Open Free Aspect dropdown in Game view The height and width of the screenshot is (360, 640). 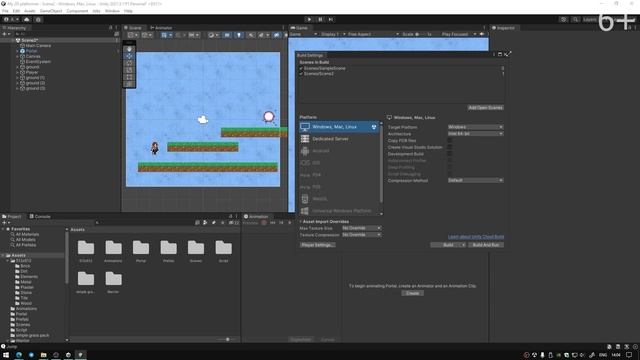373,34
